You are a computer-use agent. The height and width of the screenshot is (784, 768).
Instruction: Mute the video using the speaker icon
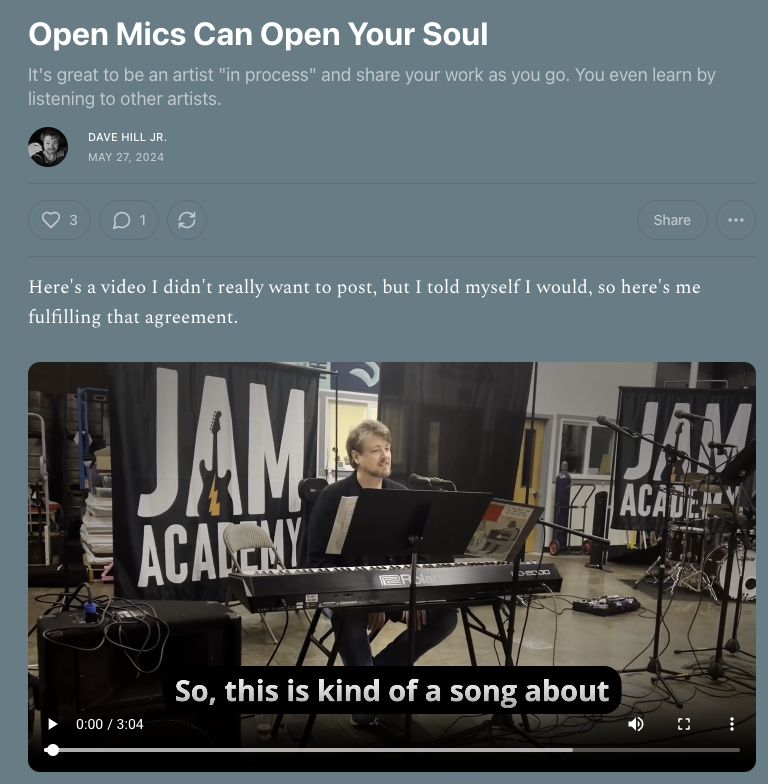(636, 724)
